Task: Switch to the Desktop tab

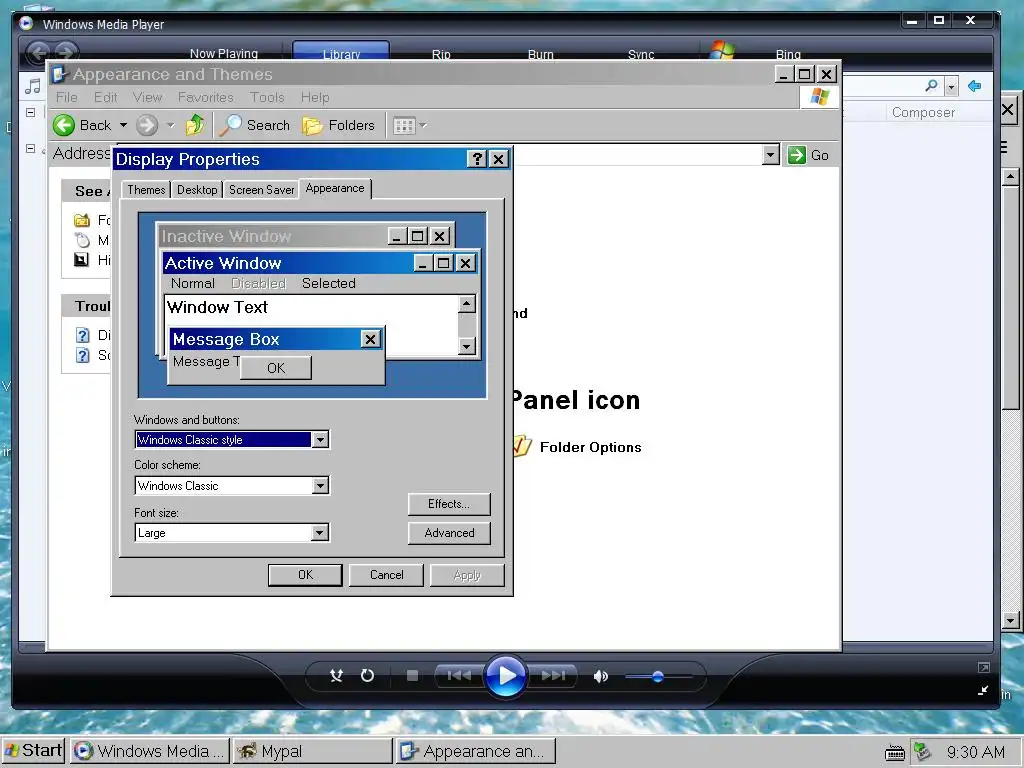Action: pyautogui.click(x=197, y=190)
